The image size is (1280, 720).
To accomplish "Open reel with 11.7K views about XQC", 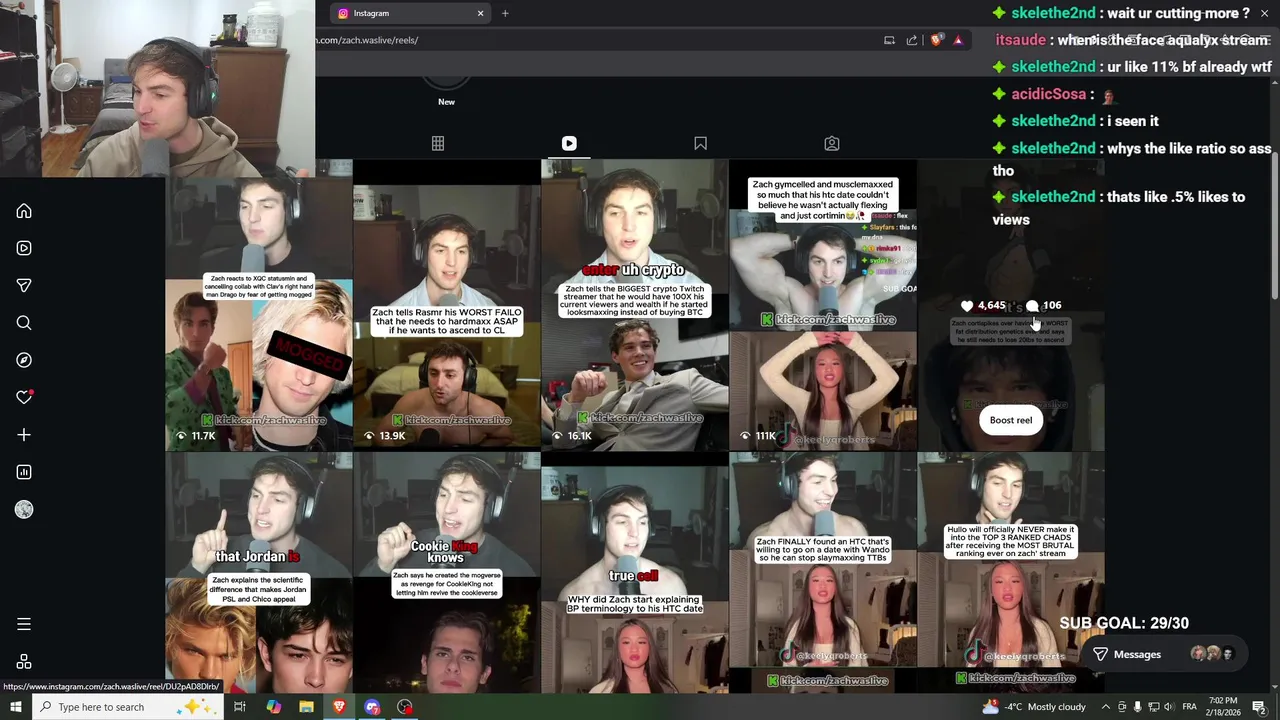I will click(259, 305).
